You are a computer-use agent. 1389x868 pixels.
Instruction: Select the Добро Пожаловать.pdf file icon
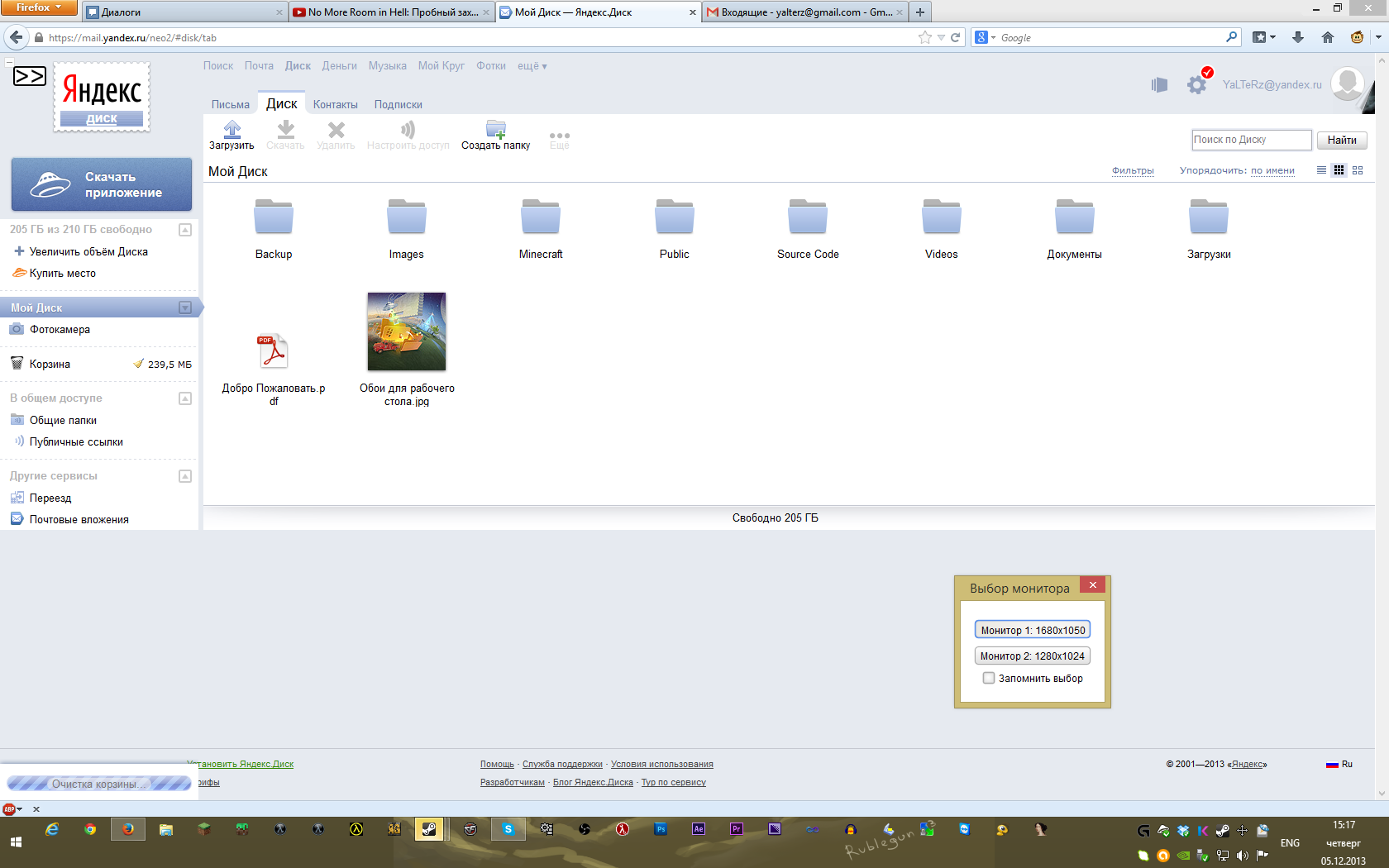click(x=274, y=351)
